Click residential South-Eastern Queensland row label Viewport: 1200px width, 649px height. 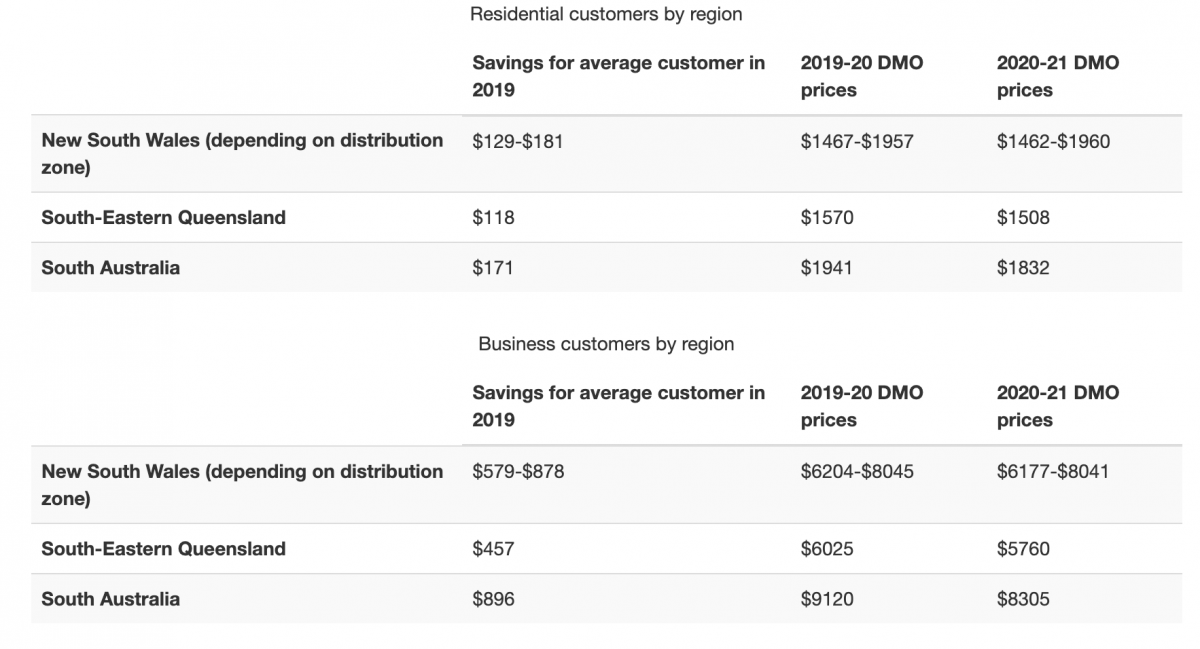[x=163, y=218]
